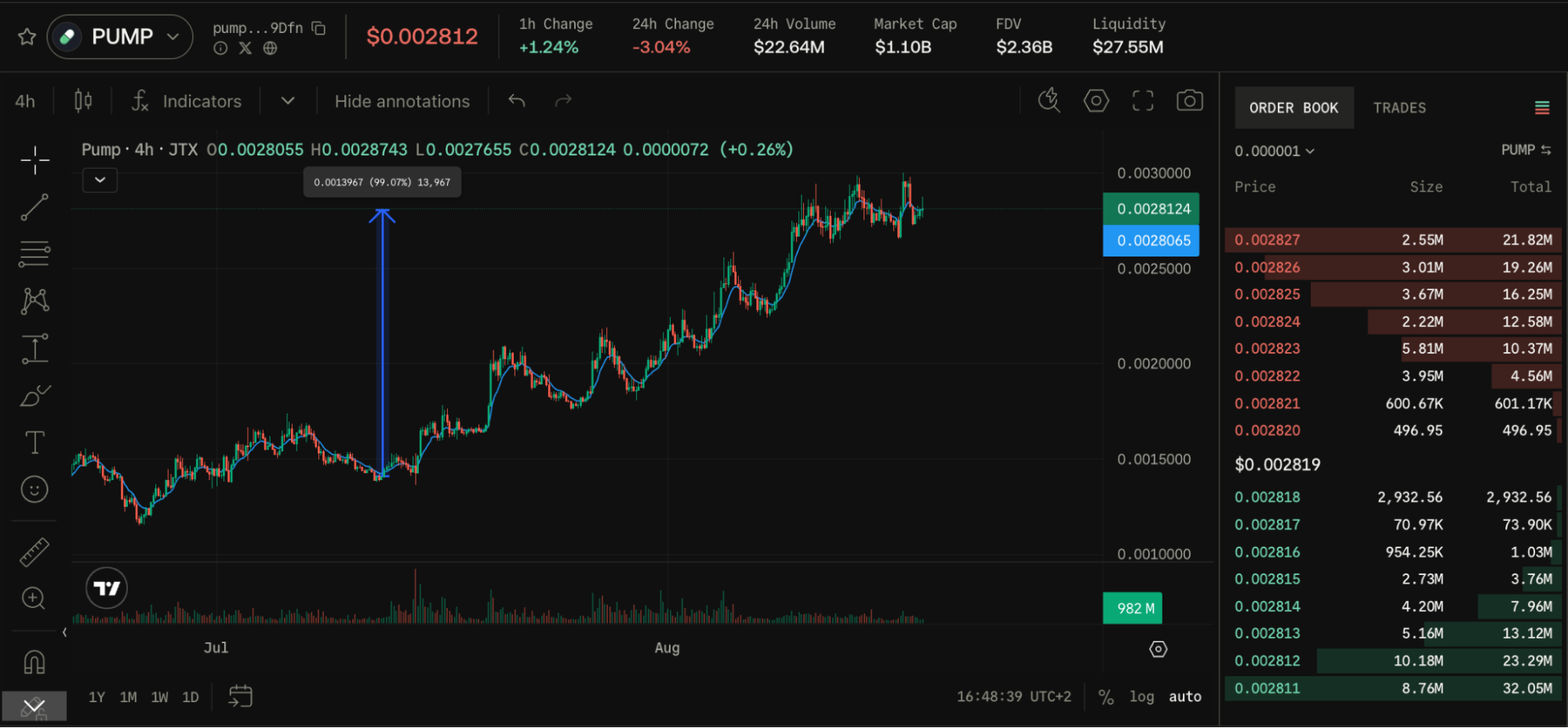Activate the zoom in tool
The image size is (1568, 728).
pos(34,599)
